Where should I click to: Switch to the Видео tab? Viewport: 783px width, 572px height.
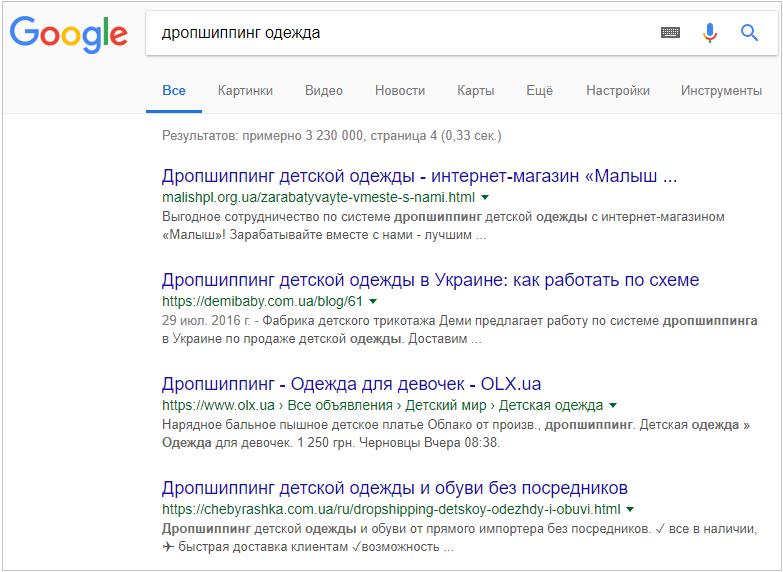[324, 90]
